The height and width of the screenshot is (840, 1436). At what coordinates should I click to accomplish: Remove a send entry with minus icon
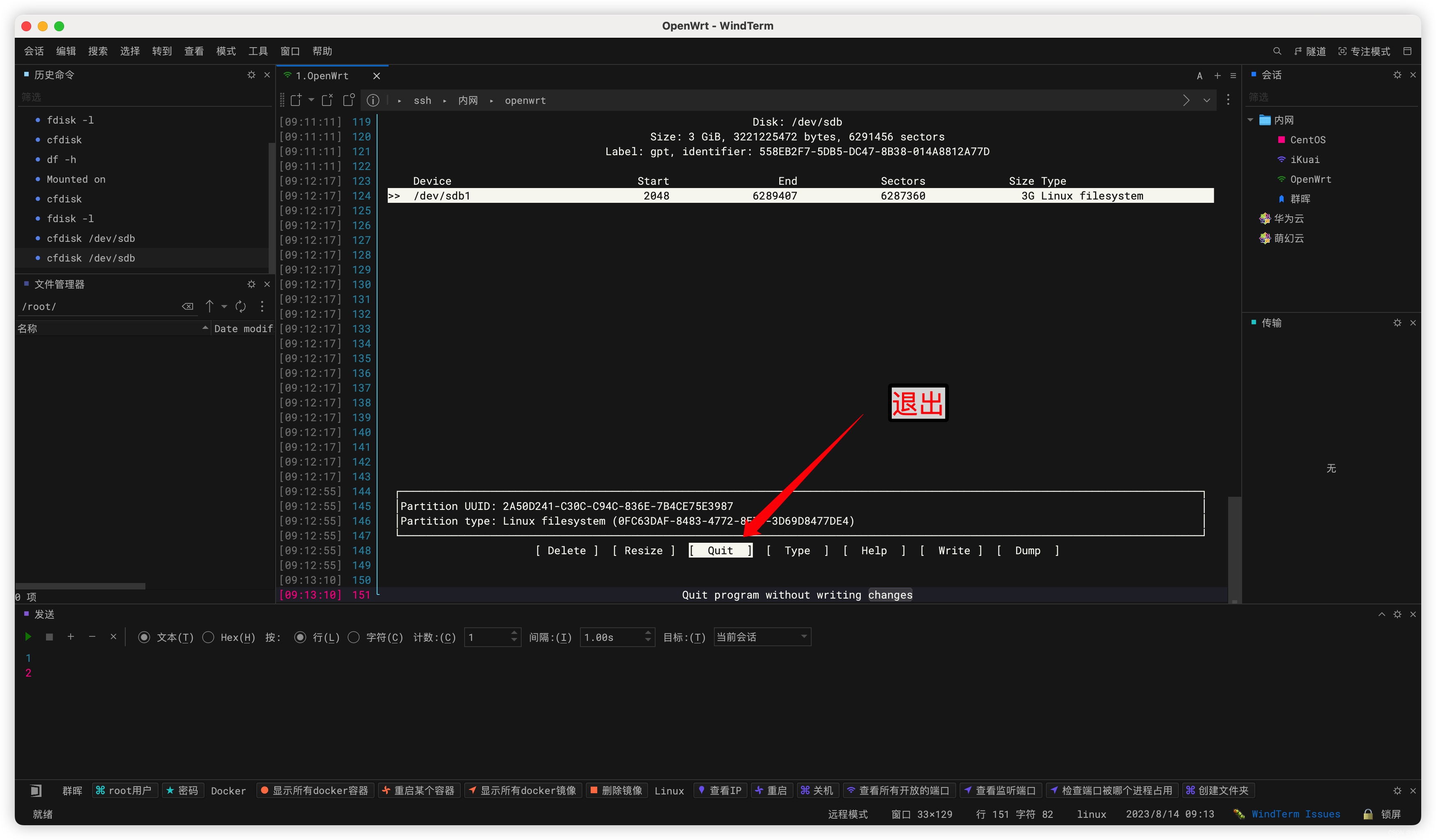point(92,637)
